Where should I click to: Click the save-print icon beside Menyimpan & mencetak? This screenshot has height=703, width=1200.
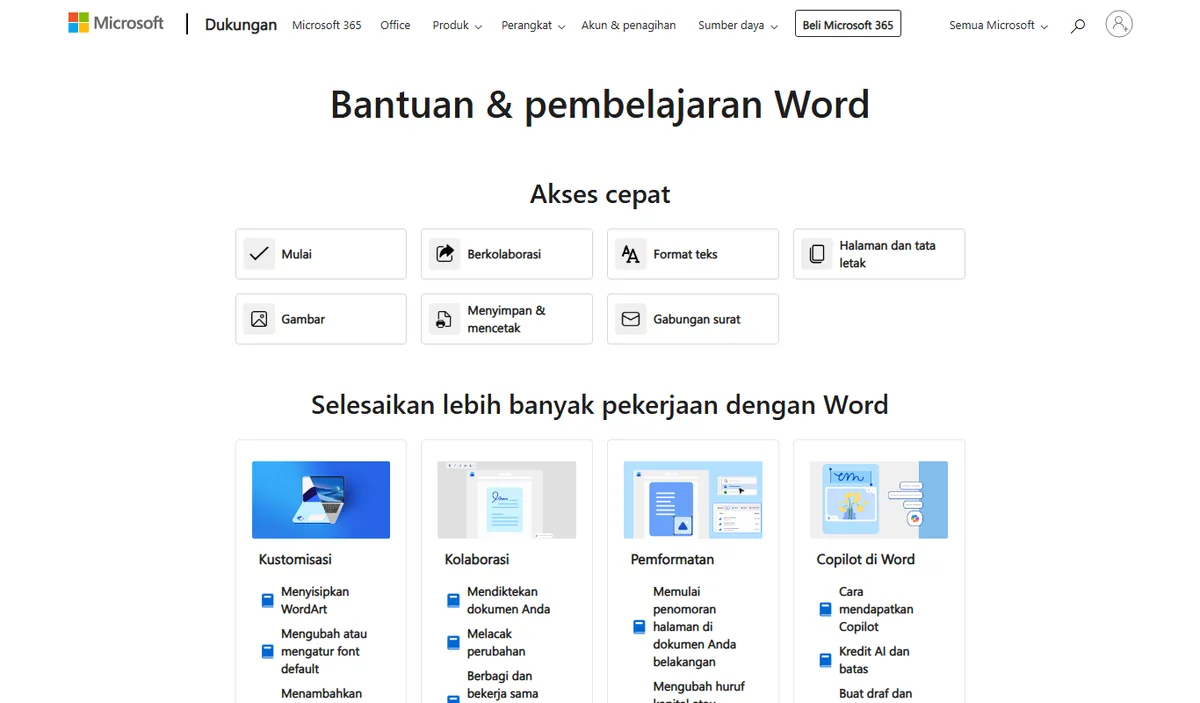pyautogui.click(x=445, y=319)
